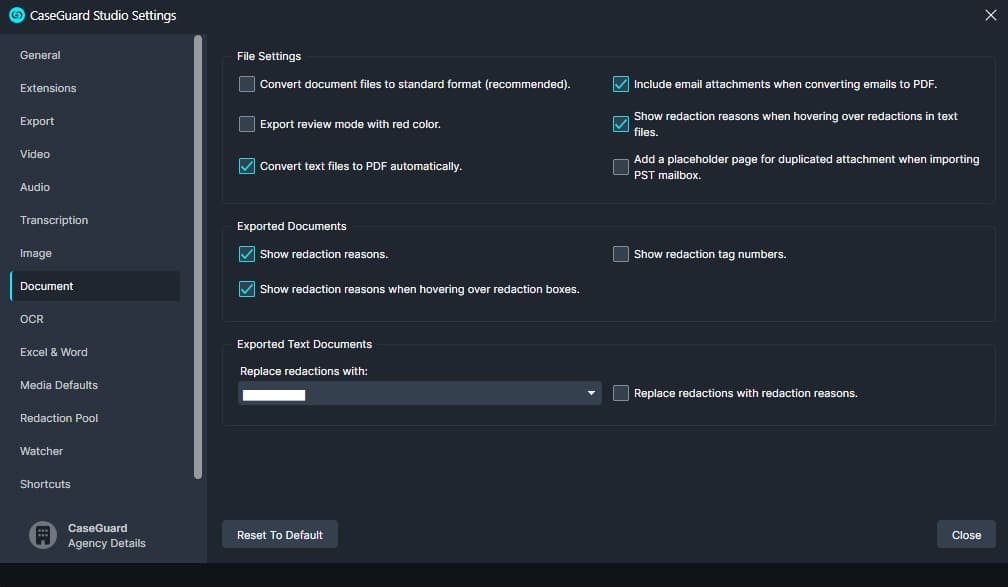Open the Replace redactions with dropdown
1008x587 pixels.
[x=419, y=394]
